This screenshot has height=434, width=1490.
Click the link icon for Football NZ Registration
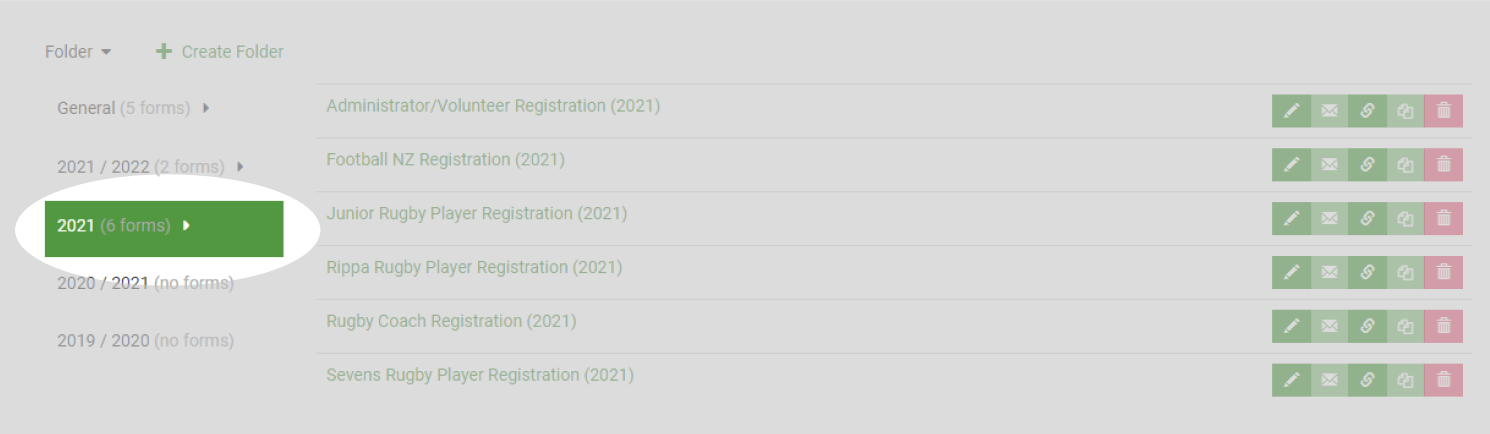tap(1367, 165)
